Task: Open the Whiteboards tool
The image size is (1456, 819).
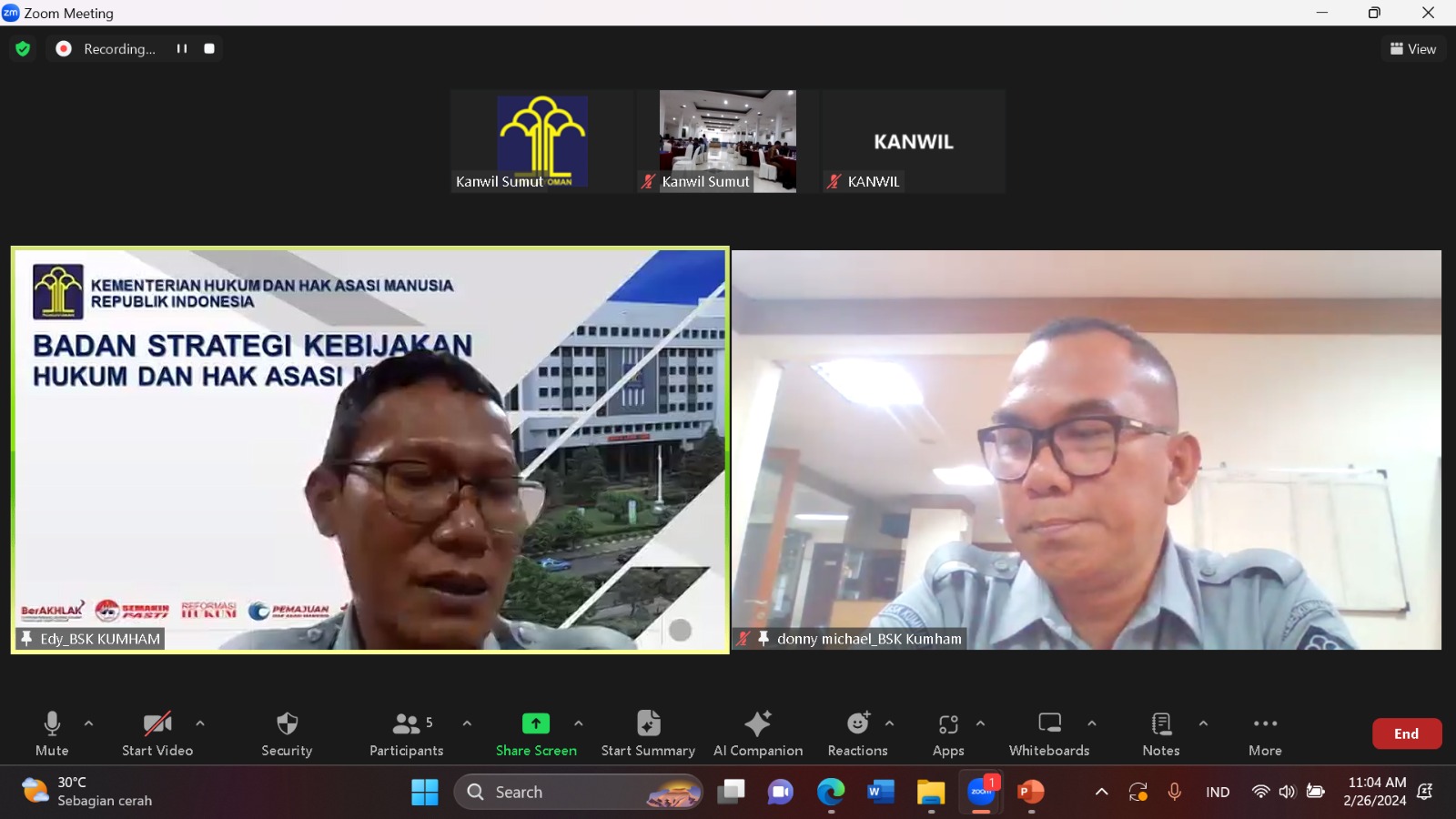Action: coord(1049,733)
